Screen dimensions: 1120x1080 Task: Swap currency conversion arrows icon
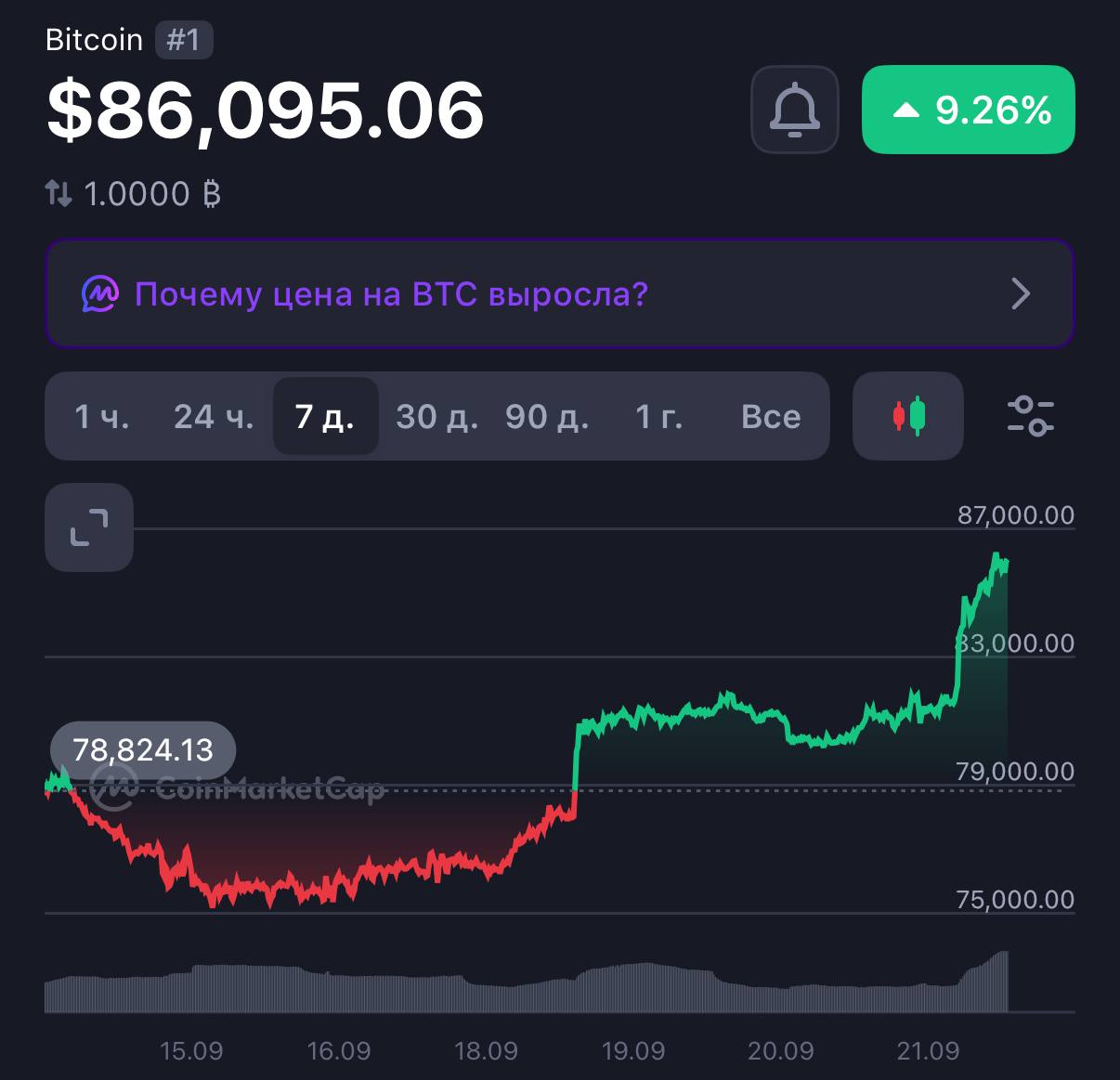coord(58,193)
